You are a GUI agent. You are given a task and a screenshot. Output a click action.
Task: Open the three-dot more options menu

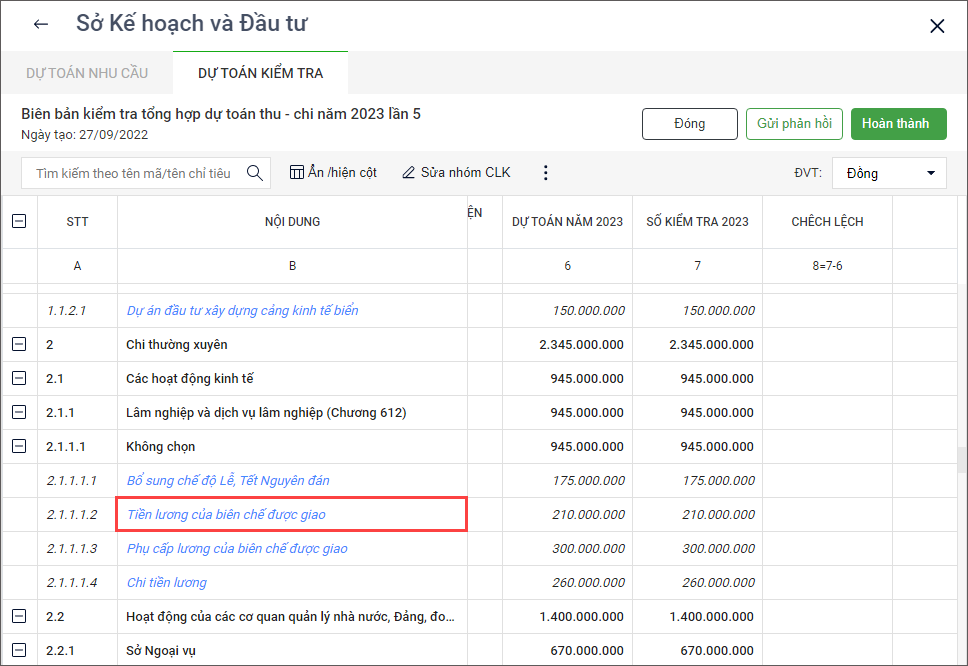click(x=545, y=173)
